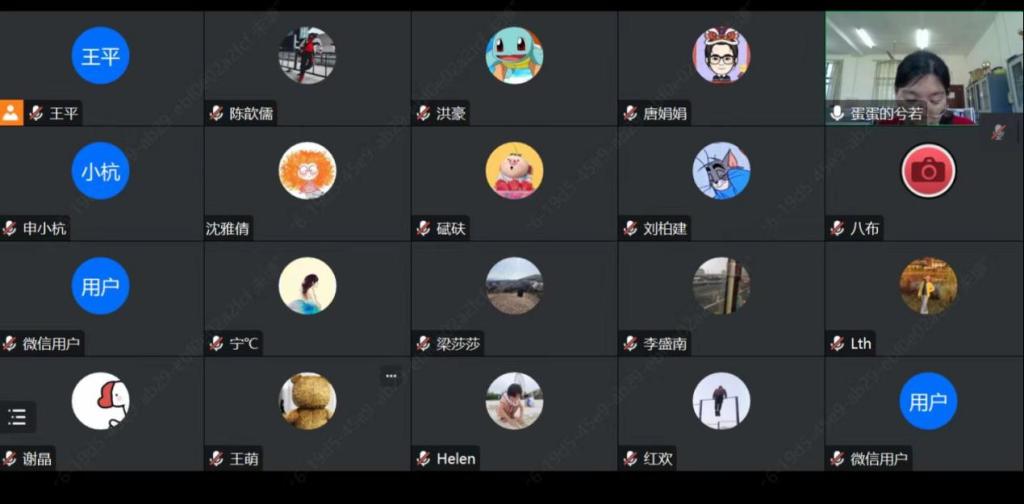
Task: Click the active microphone icon of 蛋蛋的兮若
Action: click(x=837, y=114)
